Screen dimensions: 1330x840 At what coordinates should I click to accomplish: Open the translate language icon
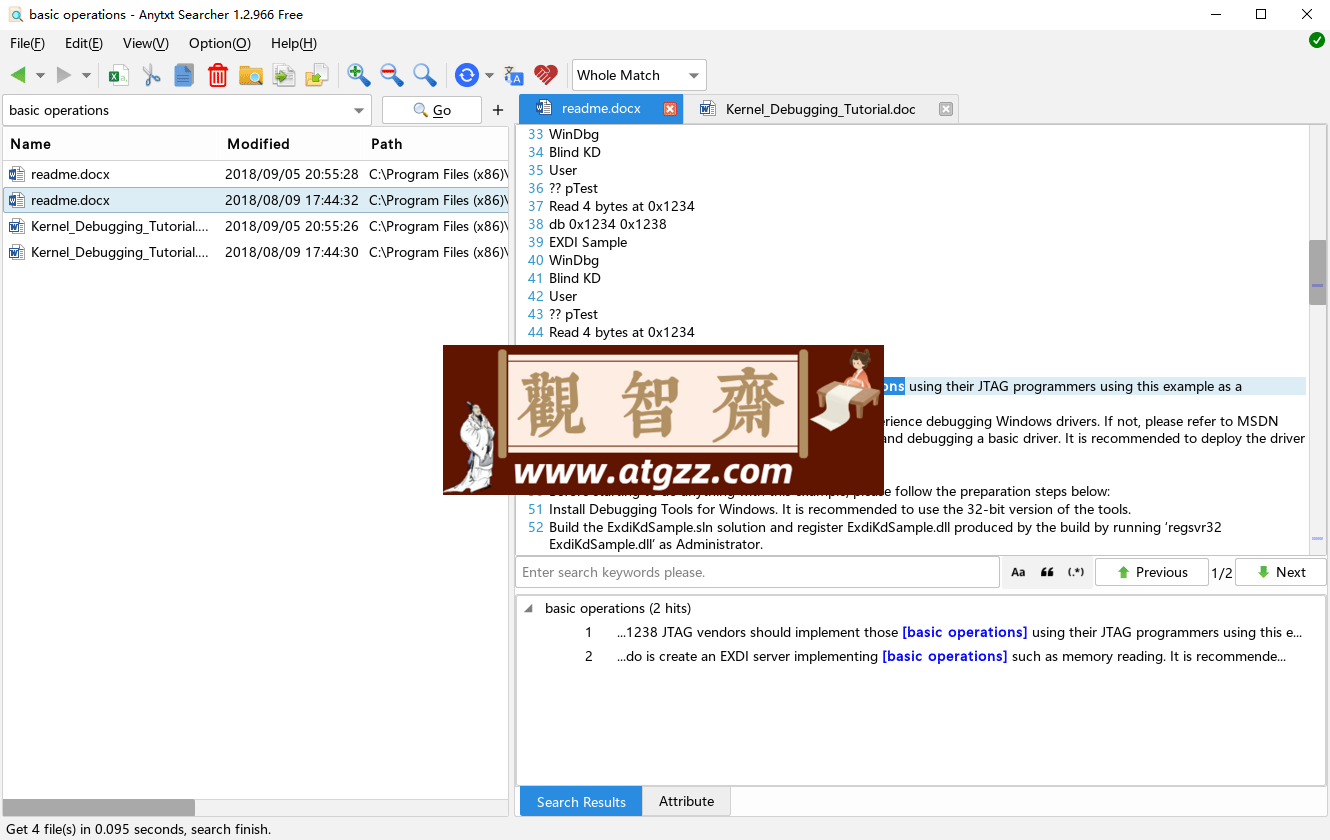(x=514, y=75)
